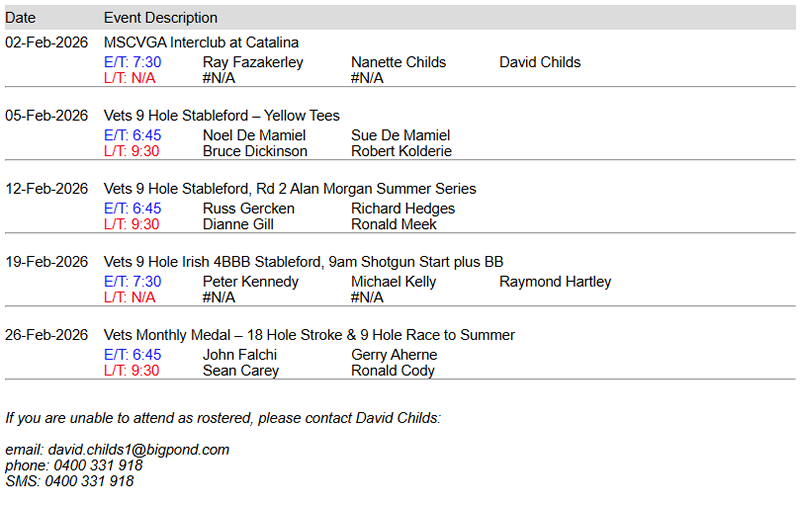Select the 12-Feb-2026 date entry
The image size is (800, 506).
[47, 189]
